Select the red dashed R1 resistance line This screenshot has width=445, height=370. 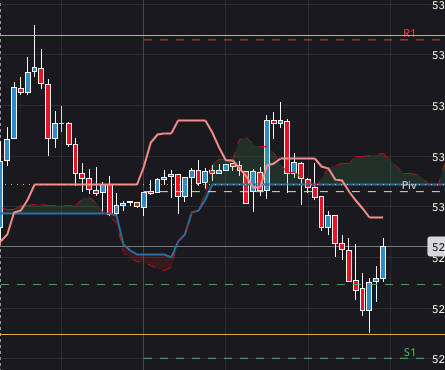293,40
